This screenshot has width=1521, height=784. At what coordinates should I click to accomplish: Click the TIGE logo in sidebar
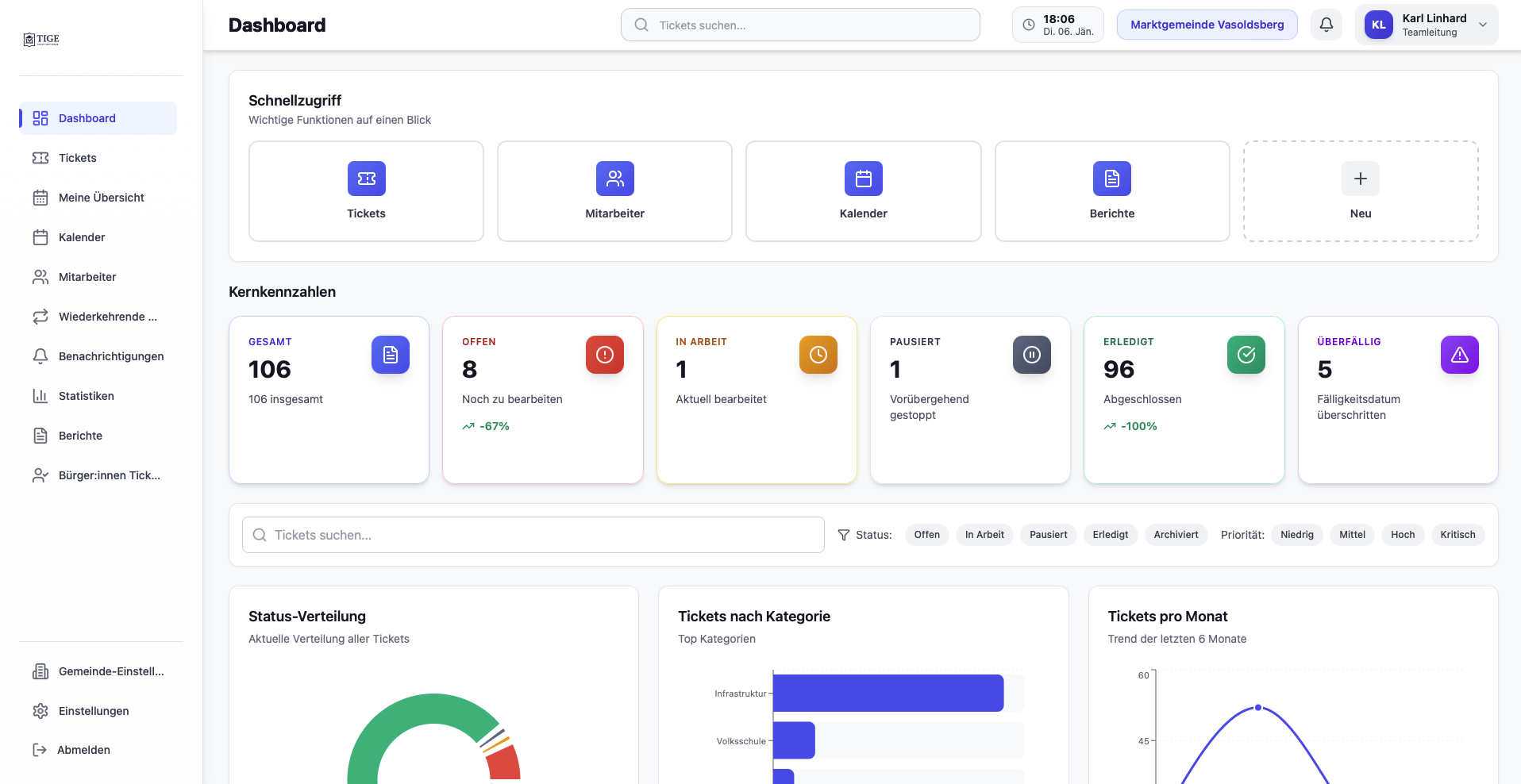click(x=41, y=40)
